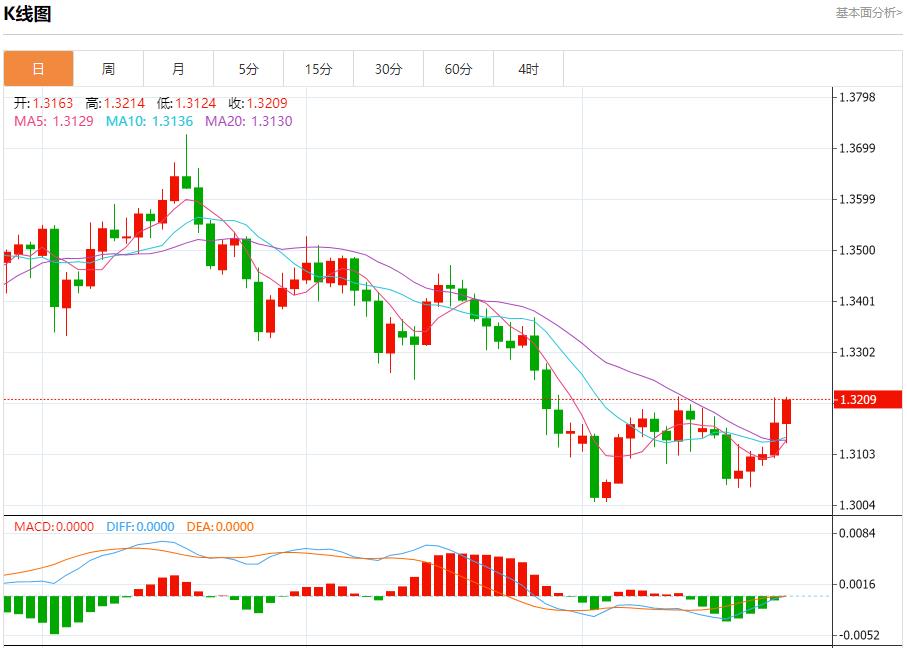
Task: Select the 日 daily chart tab
Action: point(38,69)
